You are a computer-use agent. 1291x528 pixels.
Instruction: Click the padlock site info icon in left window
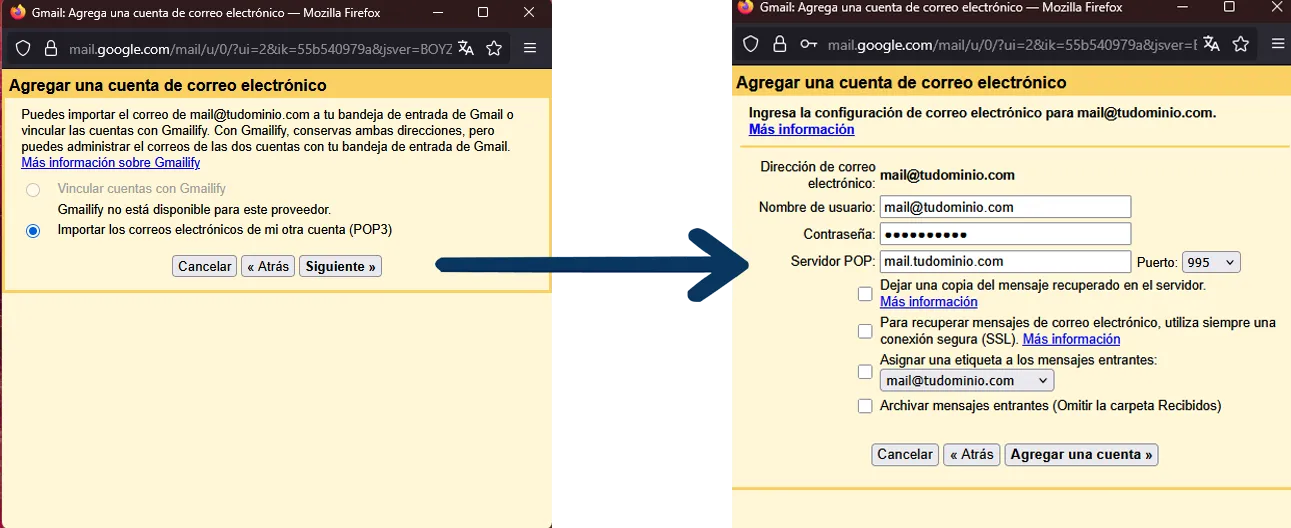point(52,48)
